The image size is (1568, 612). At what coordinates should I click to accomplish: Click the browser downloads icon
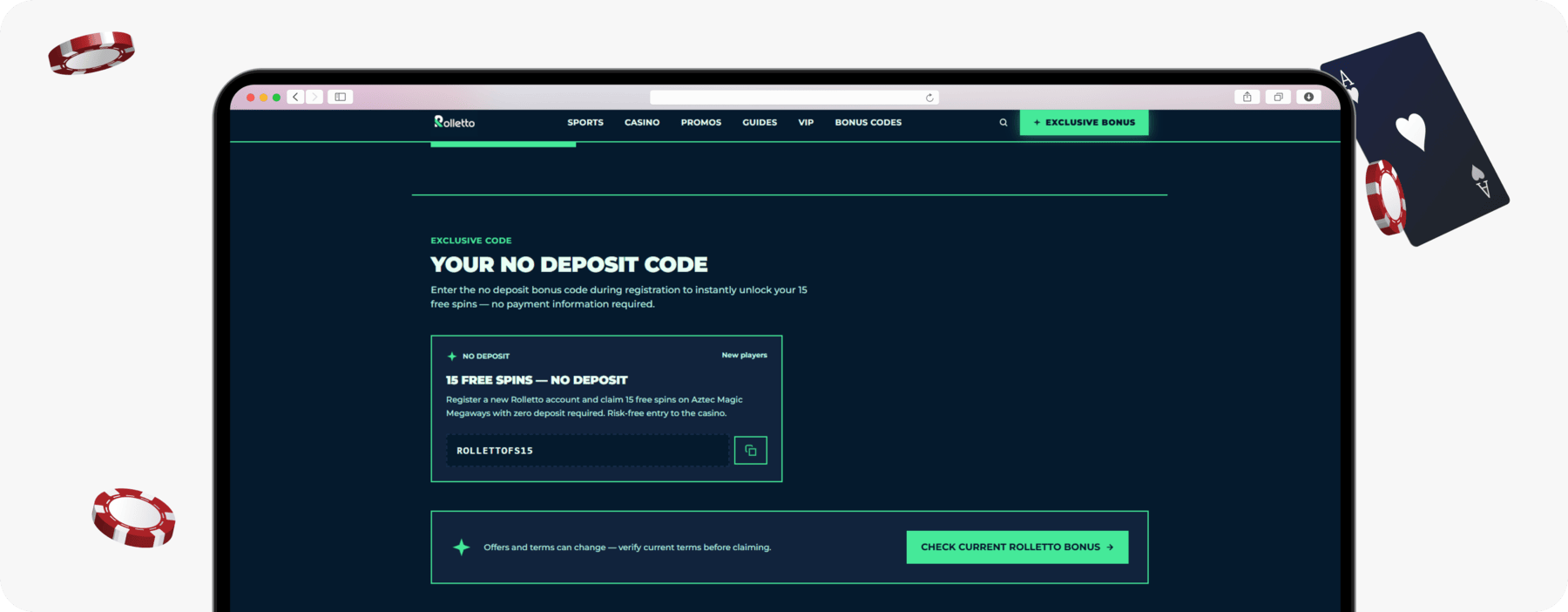[1308, 97]
